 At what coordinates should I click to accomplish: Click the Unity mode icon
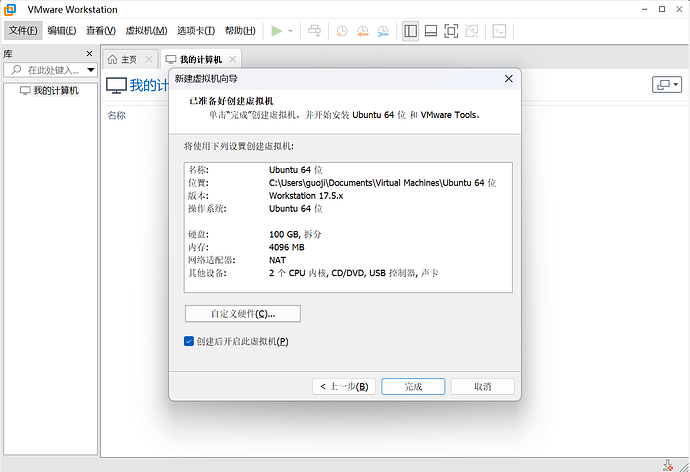pos(472,31)
